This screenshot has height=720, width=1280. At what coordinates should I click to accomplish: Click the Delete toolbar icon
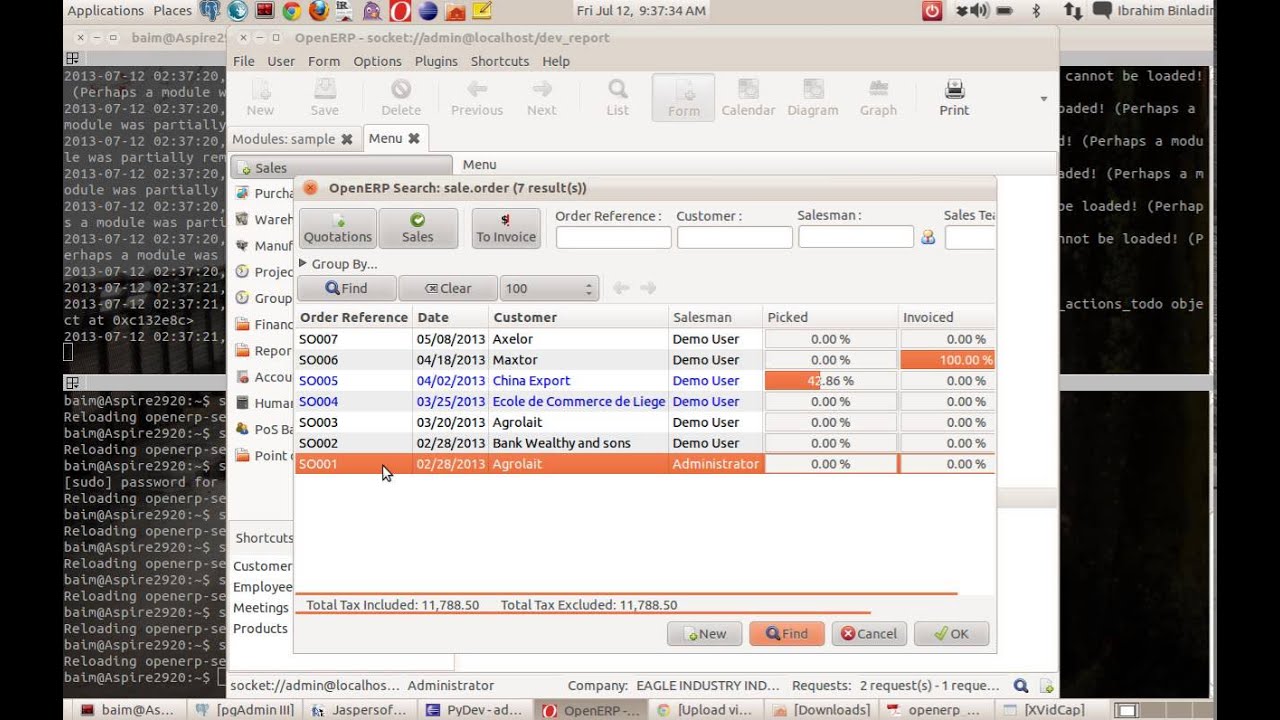(x=401, y=97)
